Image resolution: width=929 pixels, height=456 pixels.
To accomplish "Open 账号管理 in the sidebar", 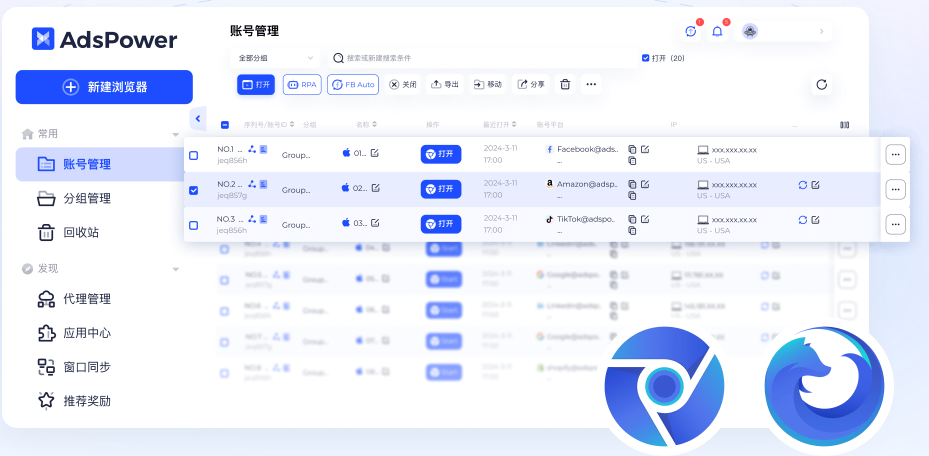I will tap(100, 164).
